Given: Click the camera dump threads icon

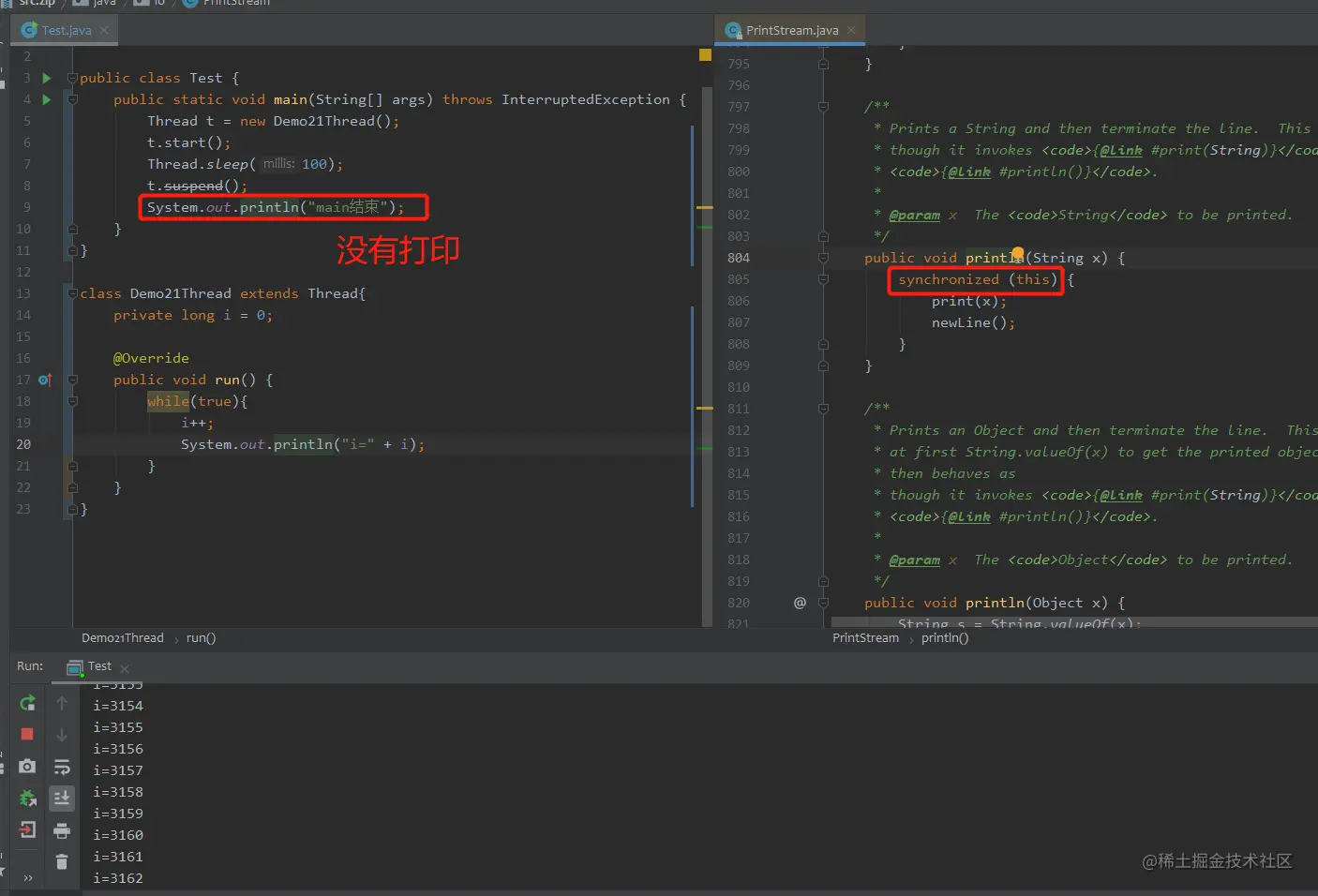Looking at the screenshot, I should [27, 767].
